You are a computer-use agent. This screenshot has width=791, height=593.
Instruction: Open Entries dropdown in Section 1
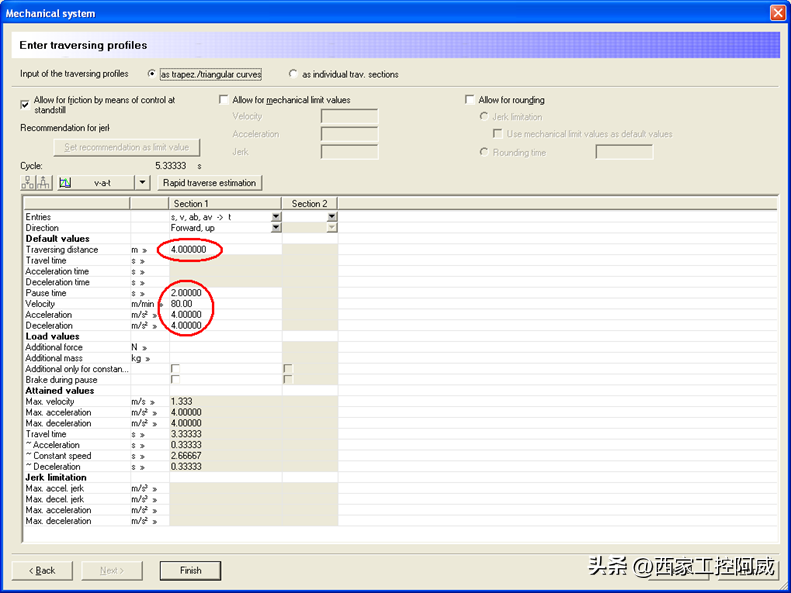276,217
